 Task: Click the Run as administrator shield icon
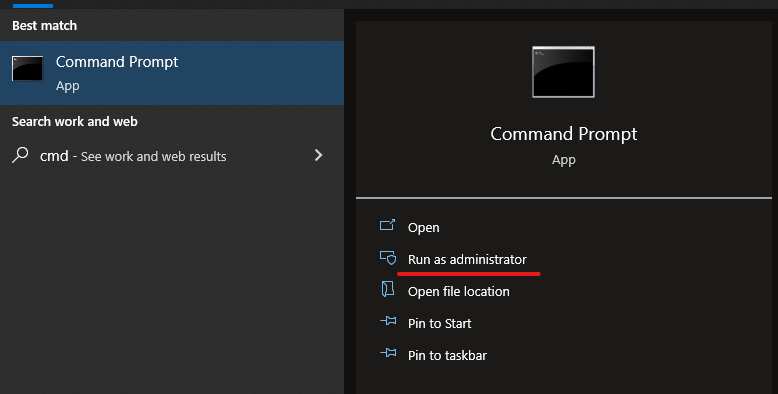388,258
